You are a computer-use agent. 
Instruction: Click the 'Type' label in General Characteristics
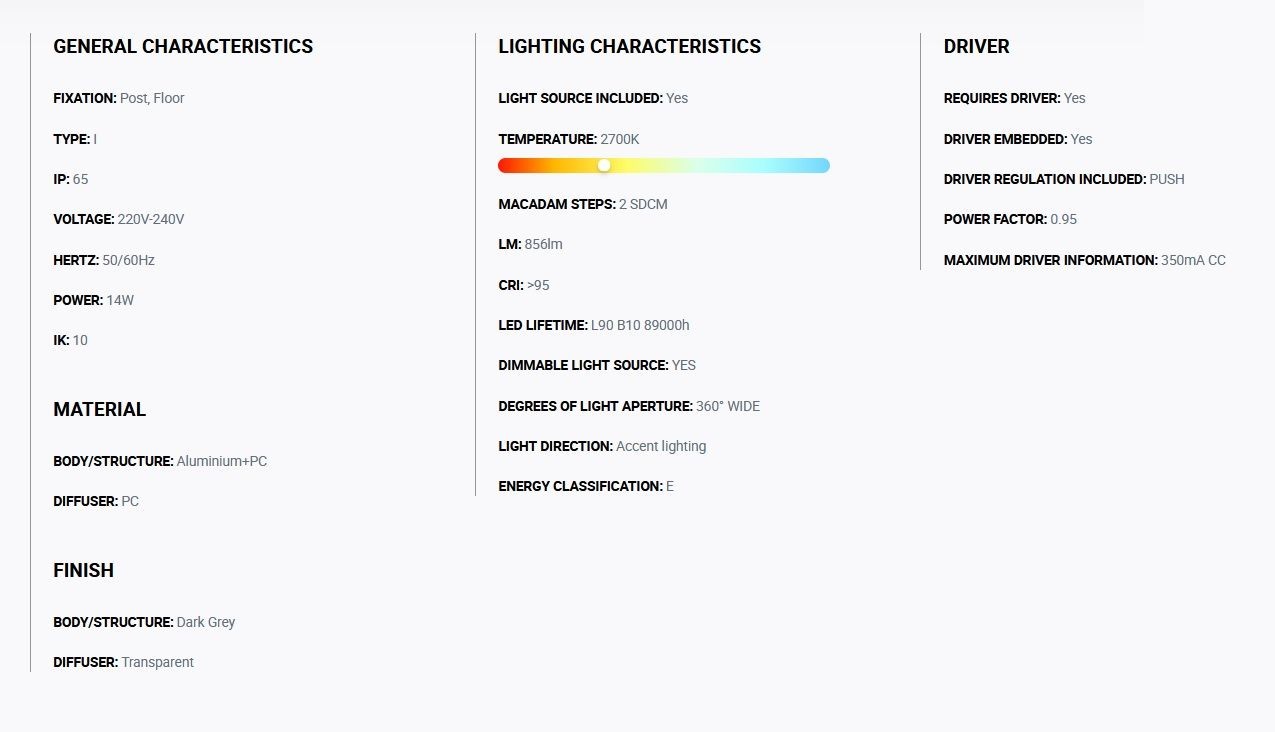click(x=72, y=139)
